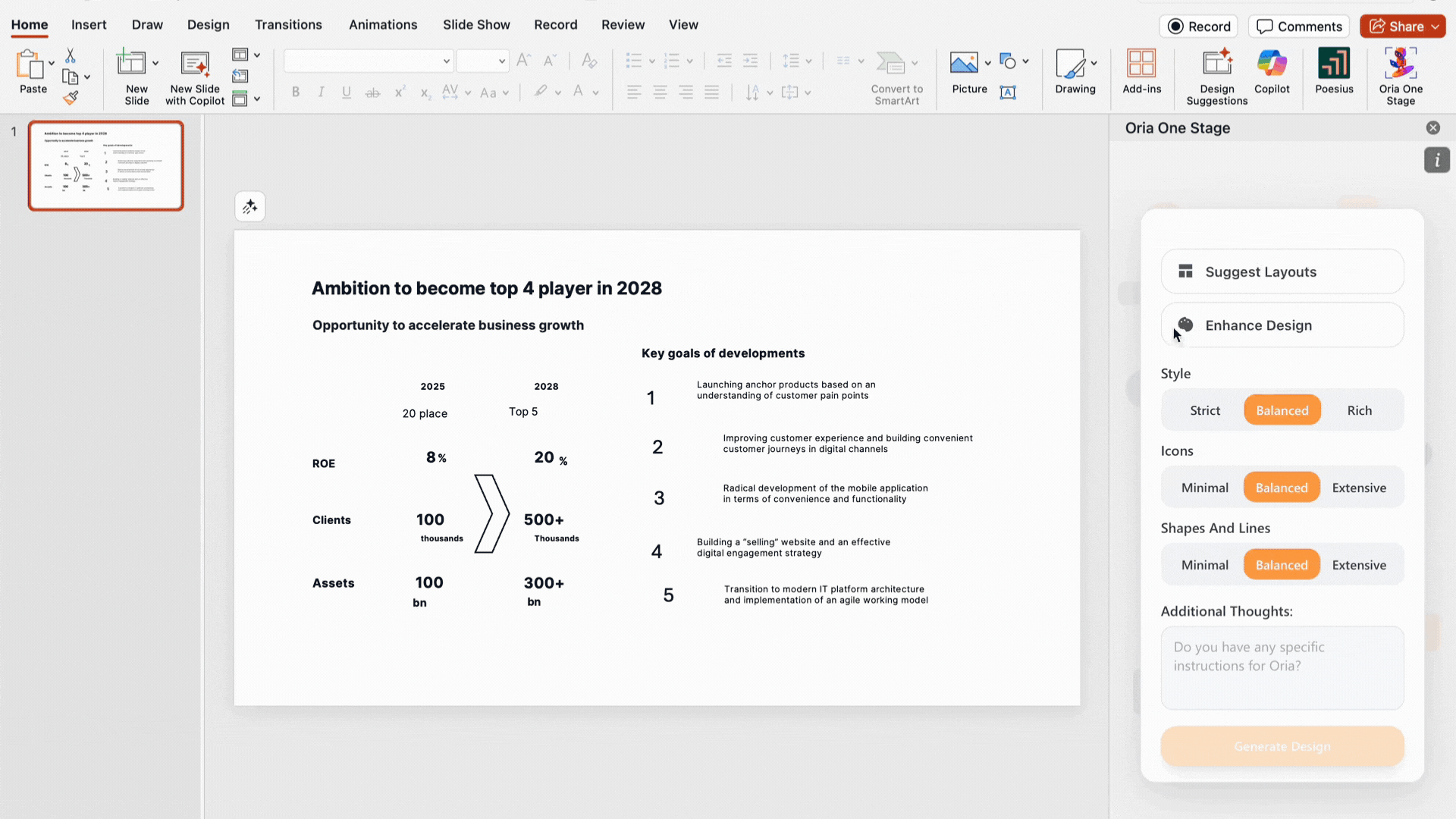Switch to the Transitions tab

coord(288,24)
